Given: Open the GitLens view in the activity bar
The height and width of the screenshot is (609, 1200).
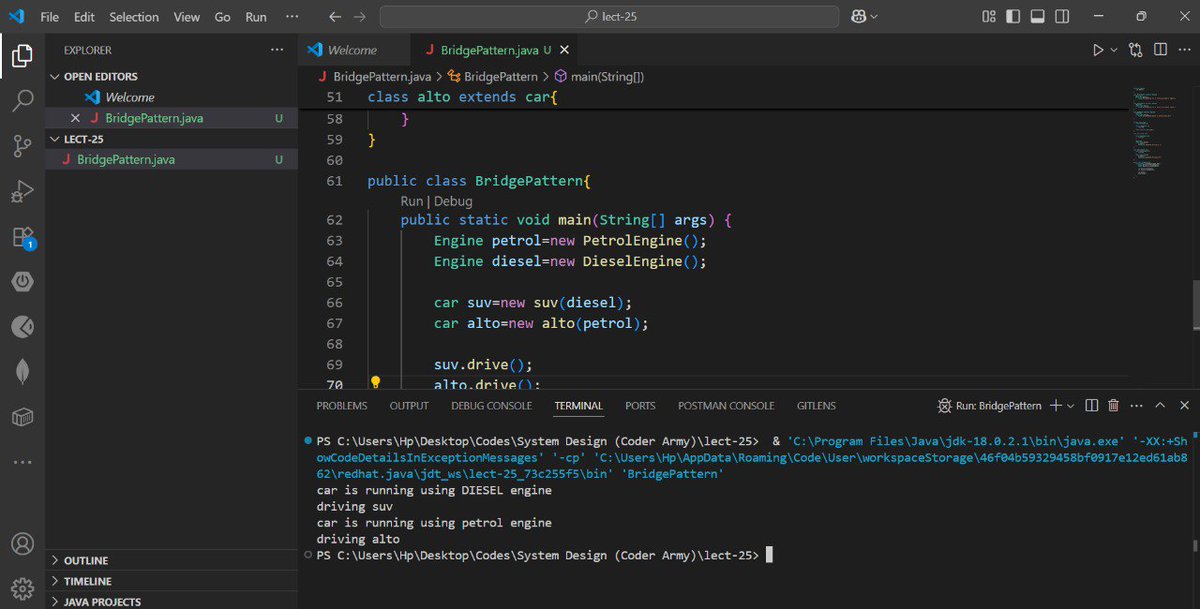Looking at the screenshot, I should coord(22,327).
